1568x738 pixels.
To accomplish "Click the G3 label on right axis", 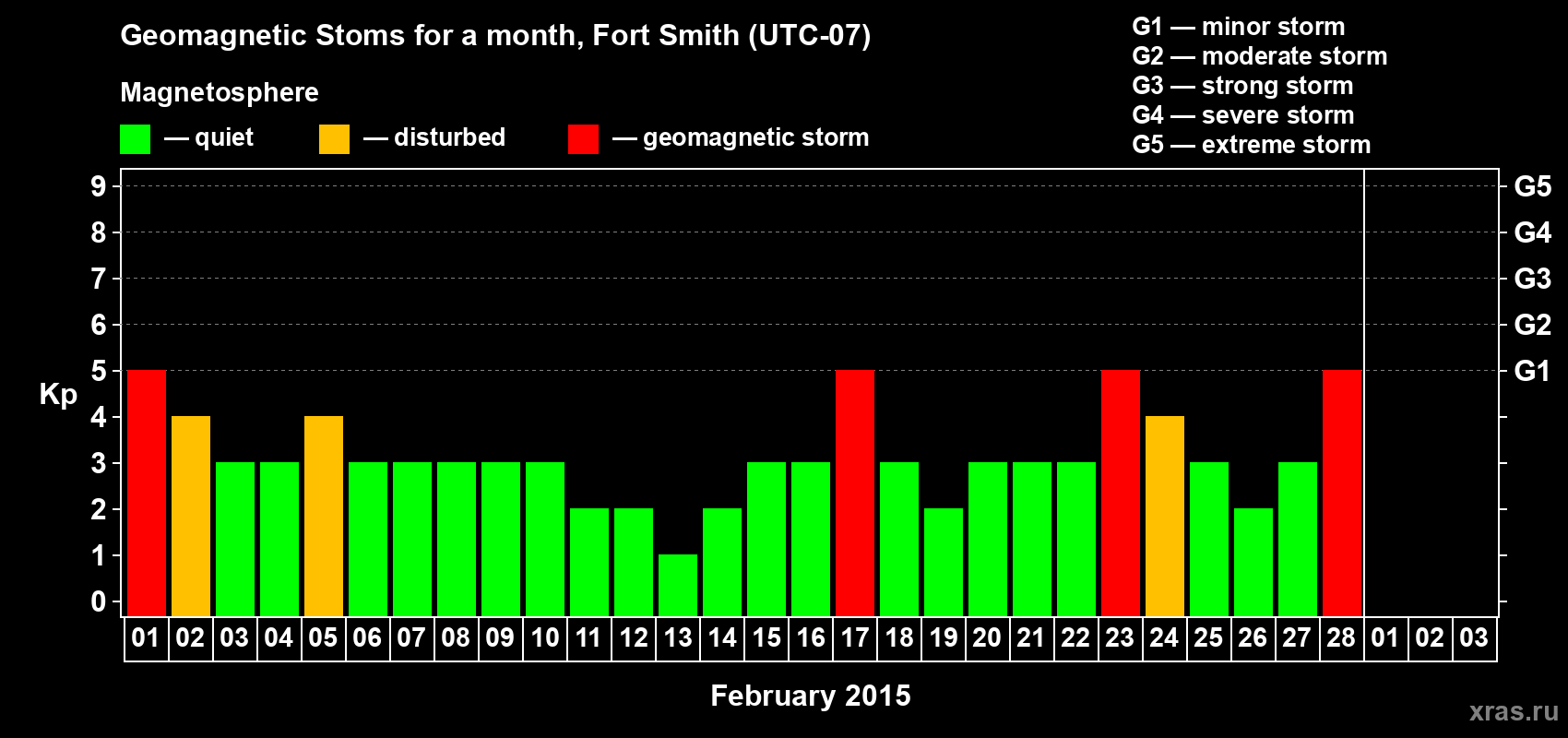I will tap(1533, 279).
